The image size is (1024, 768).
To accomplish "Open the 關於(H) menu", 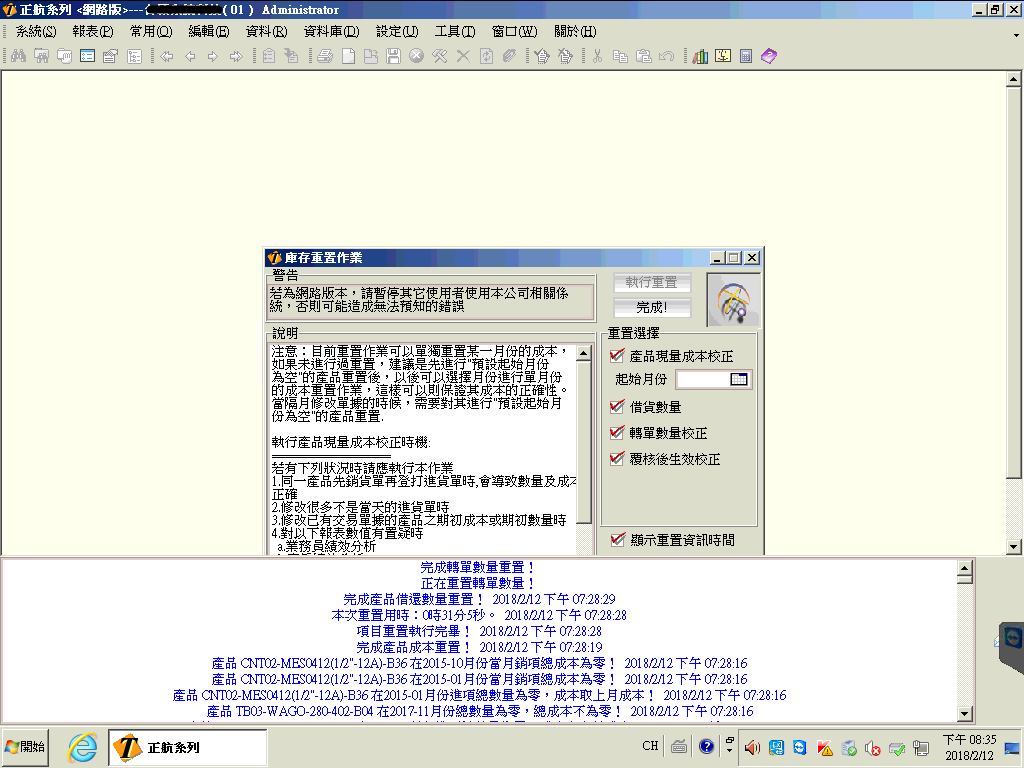I will click(x=575, y=31).
